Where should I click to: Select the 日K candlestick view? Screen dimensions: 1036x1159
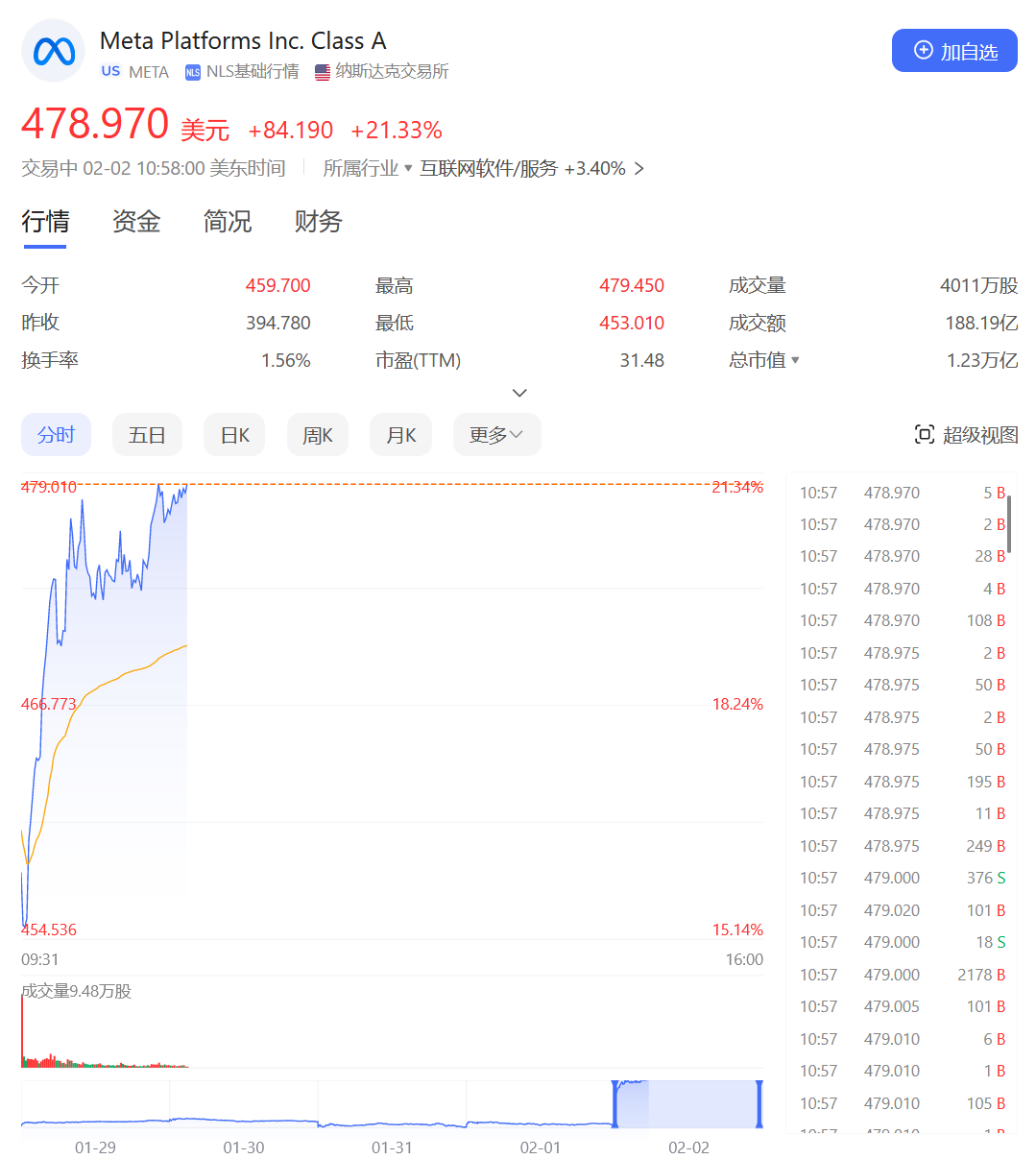click(233, 434)
